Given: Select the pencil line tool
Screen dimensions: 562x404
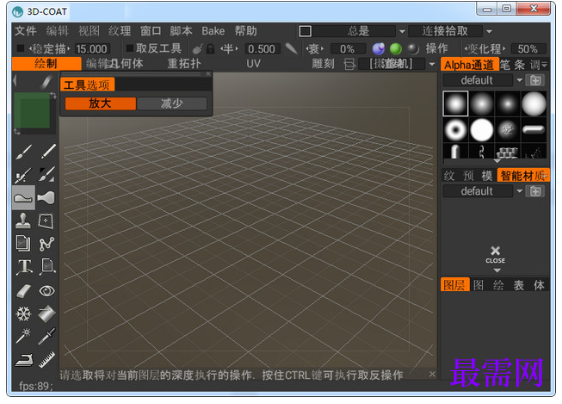Looking at the screenshot, I should click(x=47, y=152).
